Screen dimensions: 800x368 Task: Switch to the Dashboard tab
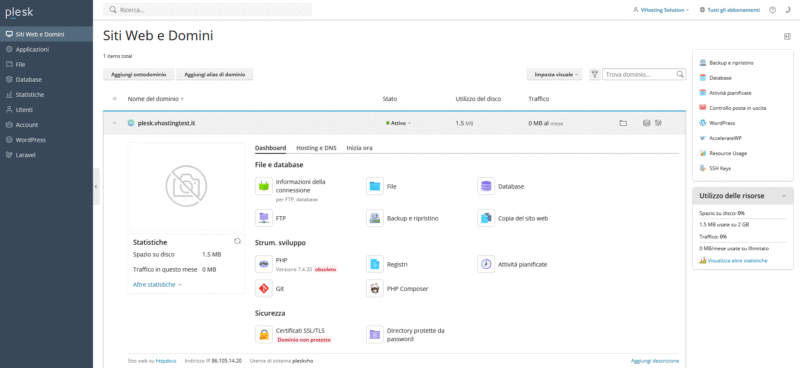point(270,148)
